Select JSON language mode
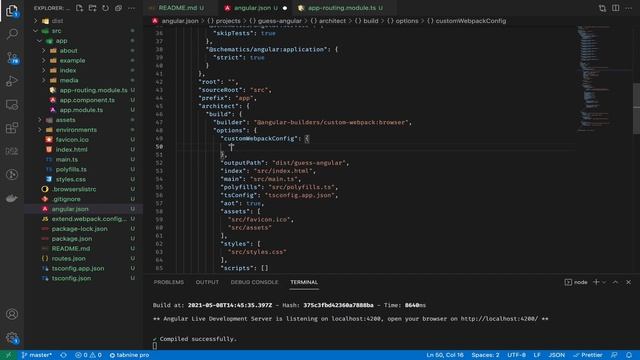640x360 pixels. coord(556,355)
